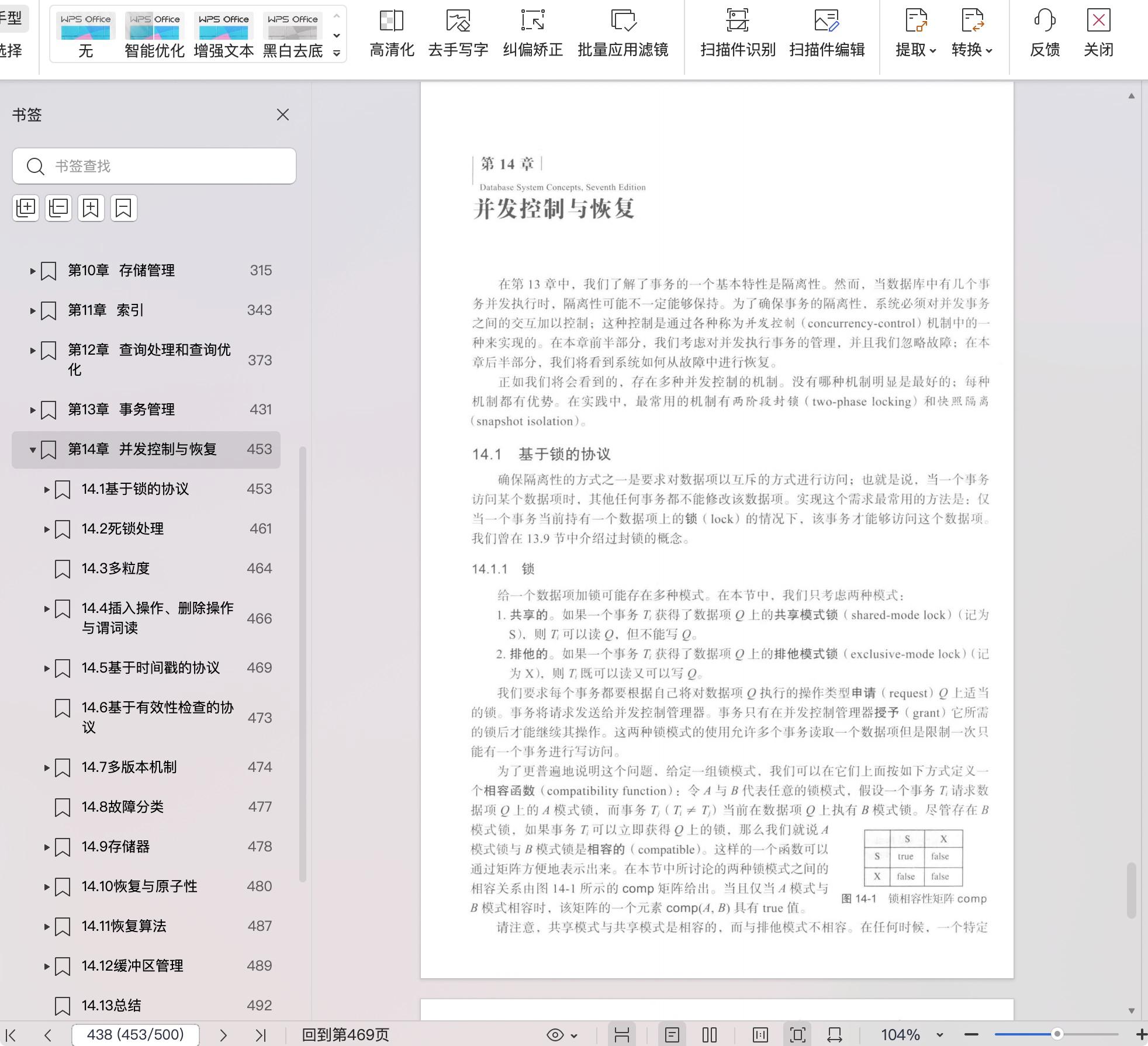The width and height of the screenshot is (1148, 1046).
Task: Select the 去手写字 tool
Action: tap(458, 34)
